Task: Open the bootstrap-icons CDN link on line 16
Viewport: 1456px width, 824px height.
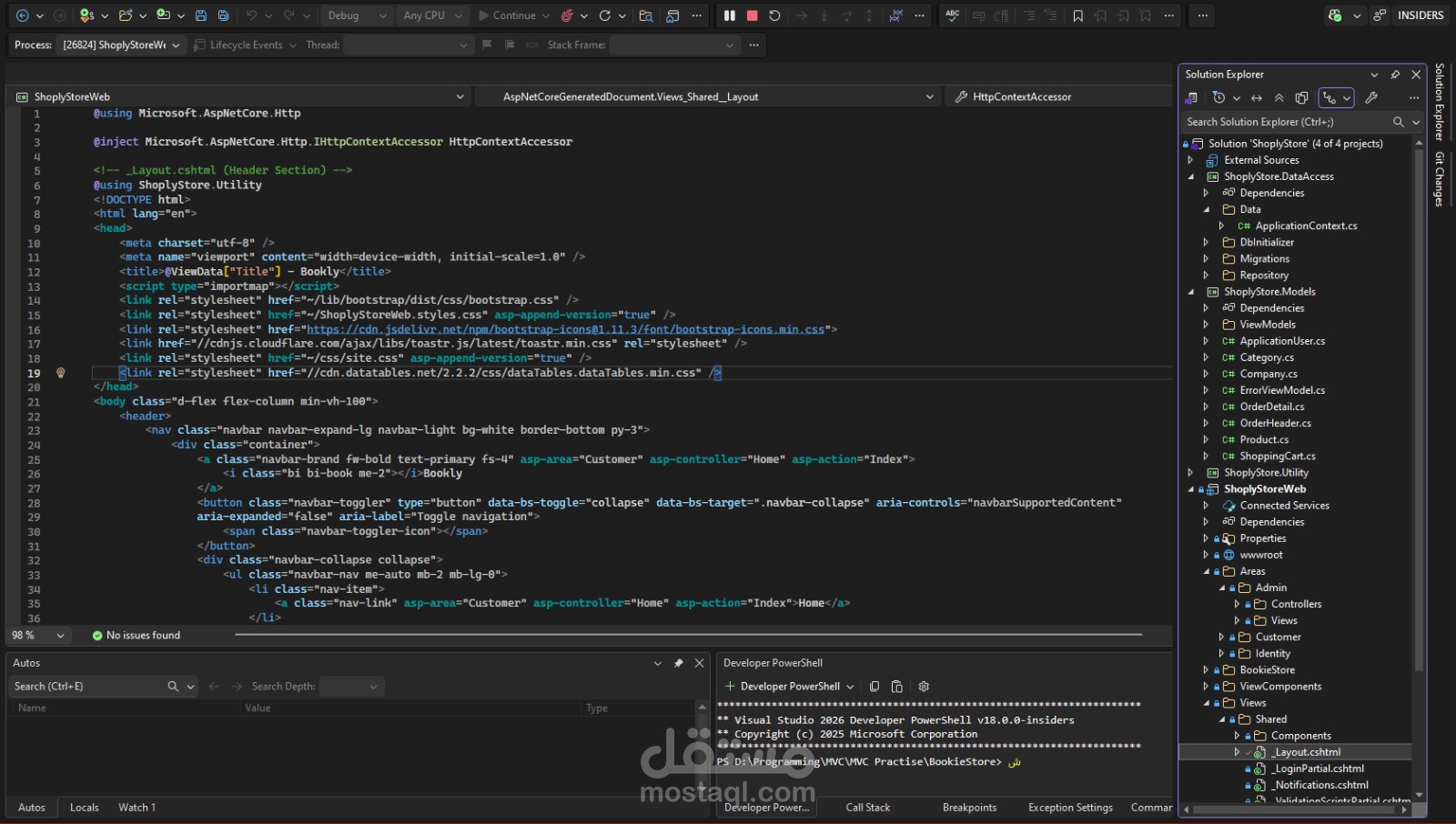Action: [565, 330]
